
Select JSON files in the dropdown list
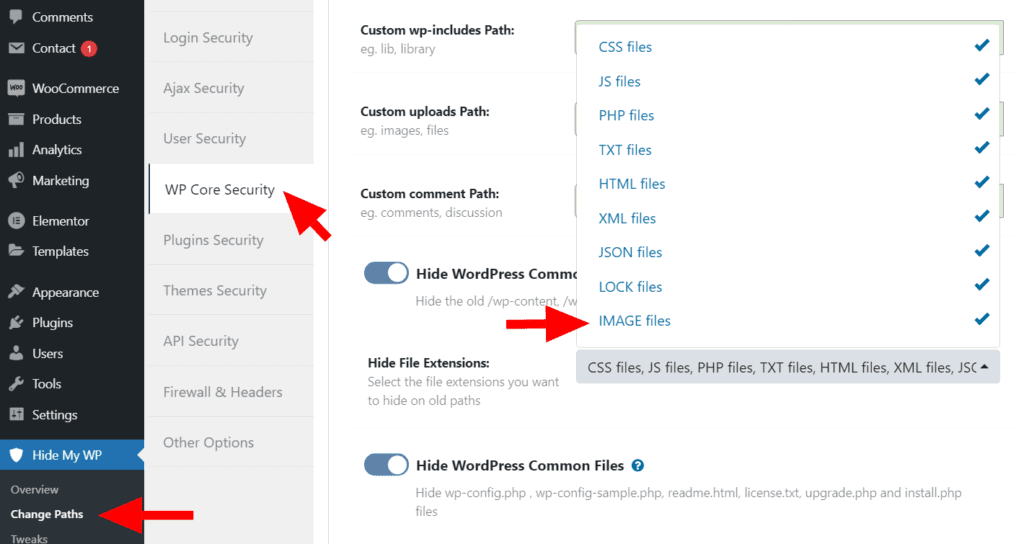[x=630, y=253]
